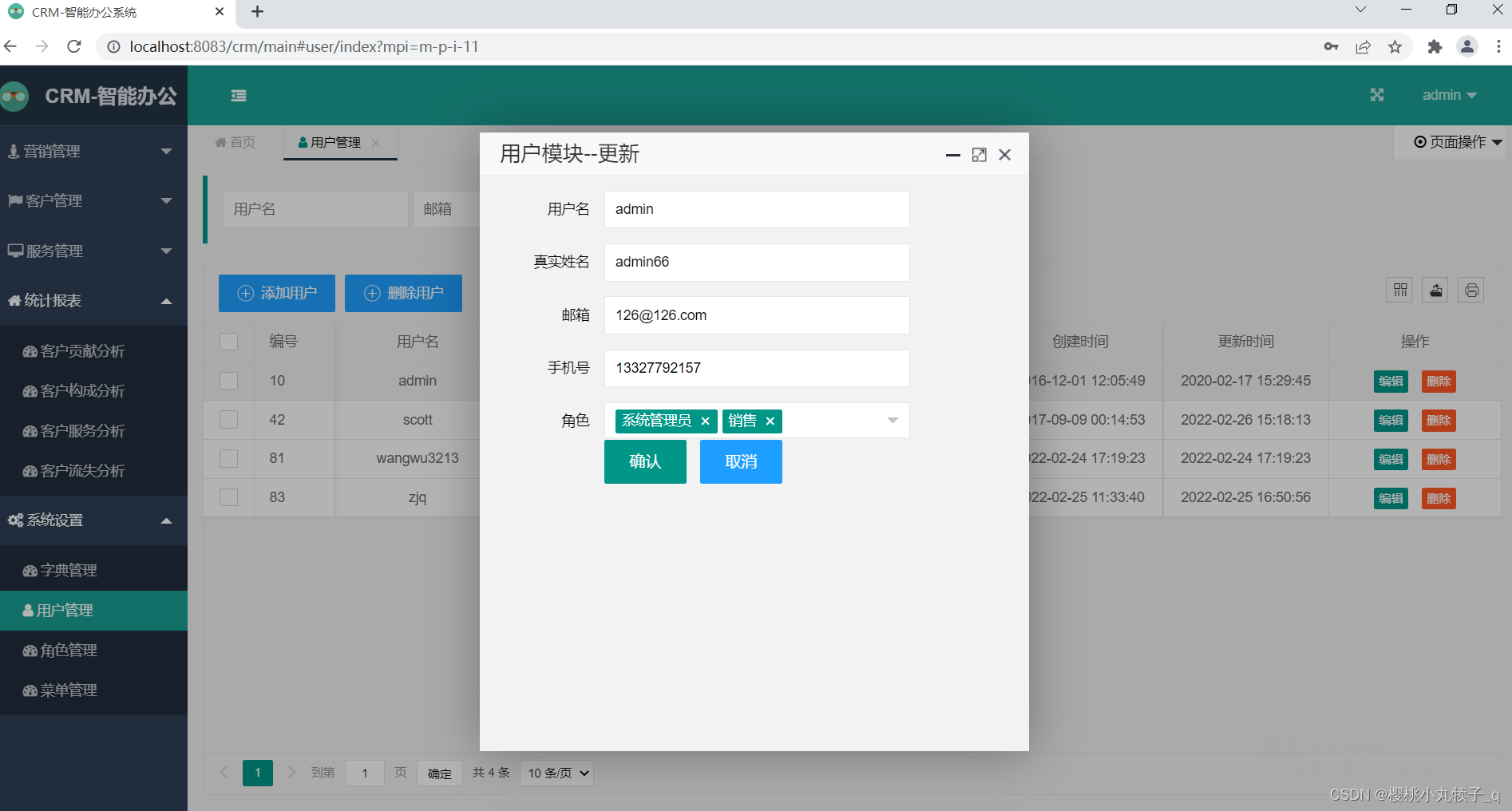Remove the 销售 role tag with its X
Screen dimensions: 1512x811
click(x=770, y=421)
